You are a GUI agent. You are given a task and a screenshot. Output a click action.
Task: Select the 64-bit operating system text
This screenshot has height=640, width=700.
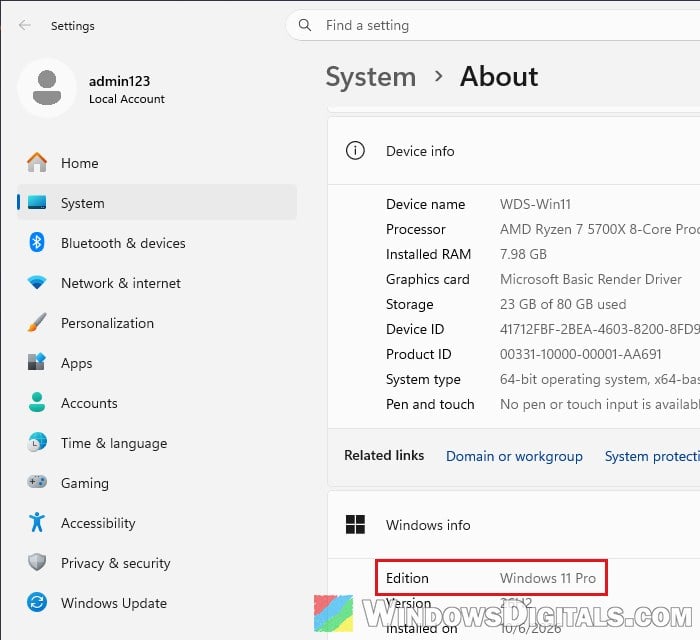(600, 379)
